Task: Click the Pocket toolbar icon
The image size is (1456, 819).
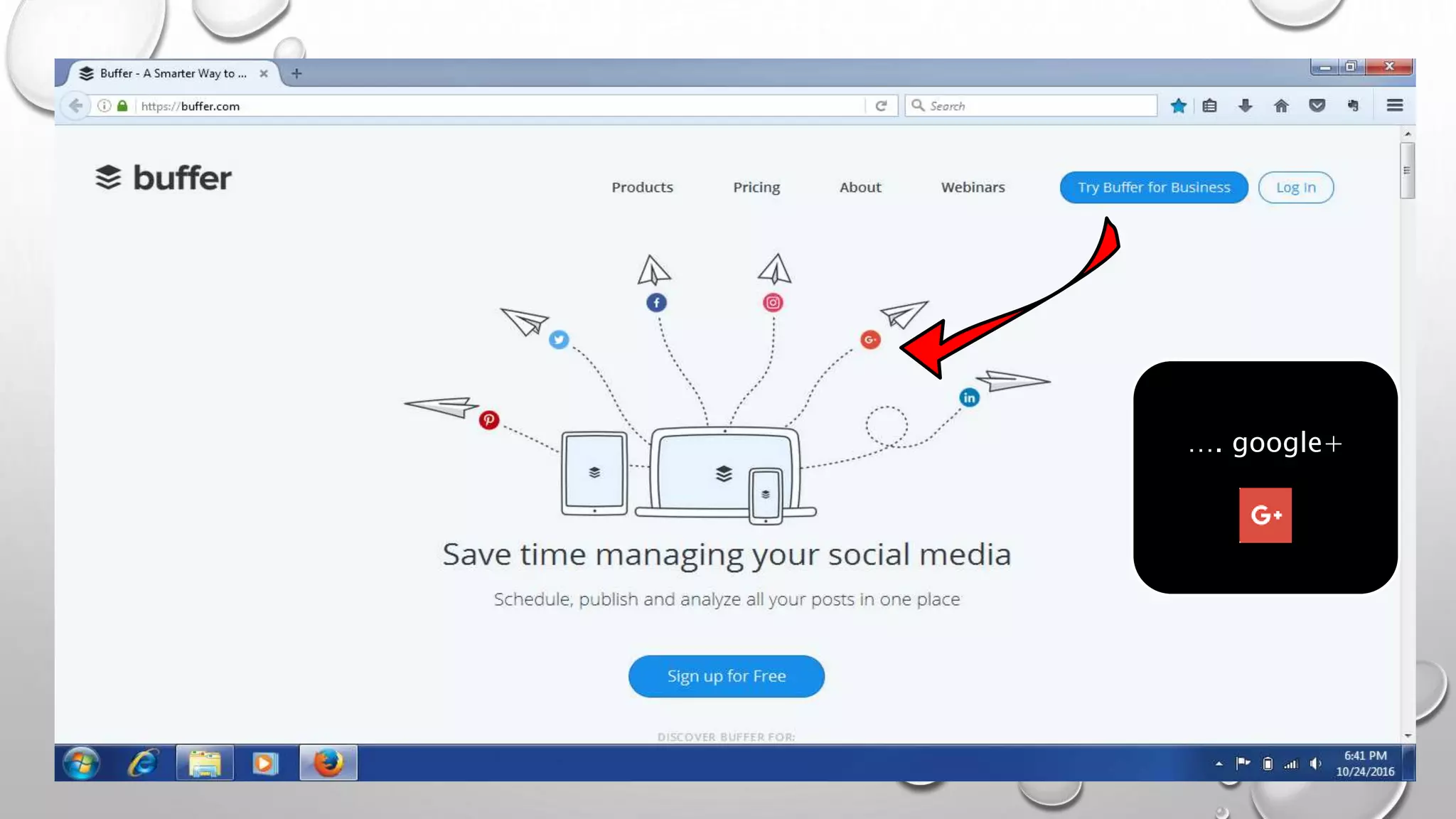Action: [1317, 106]
